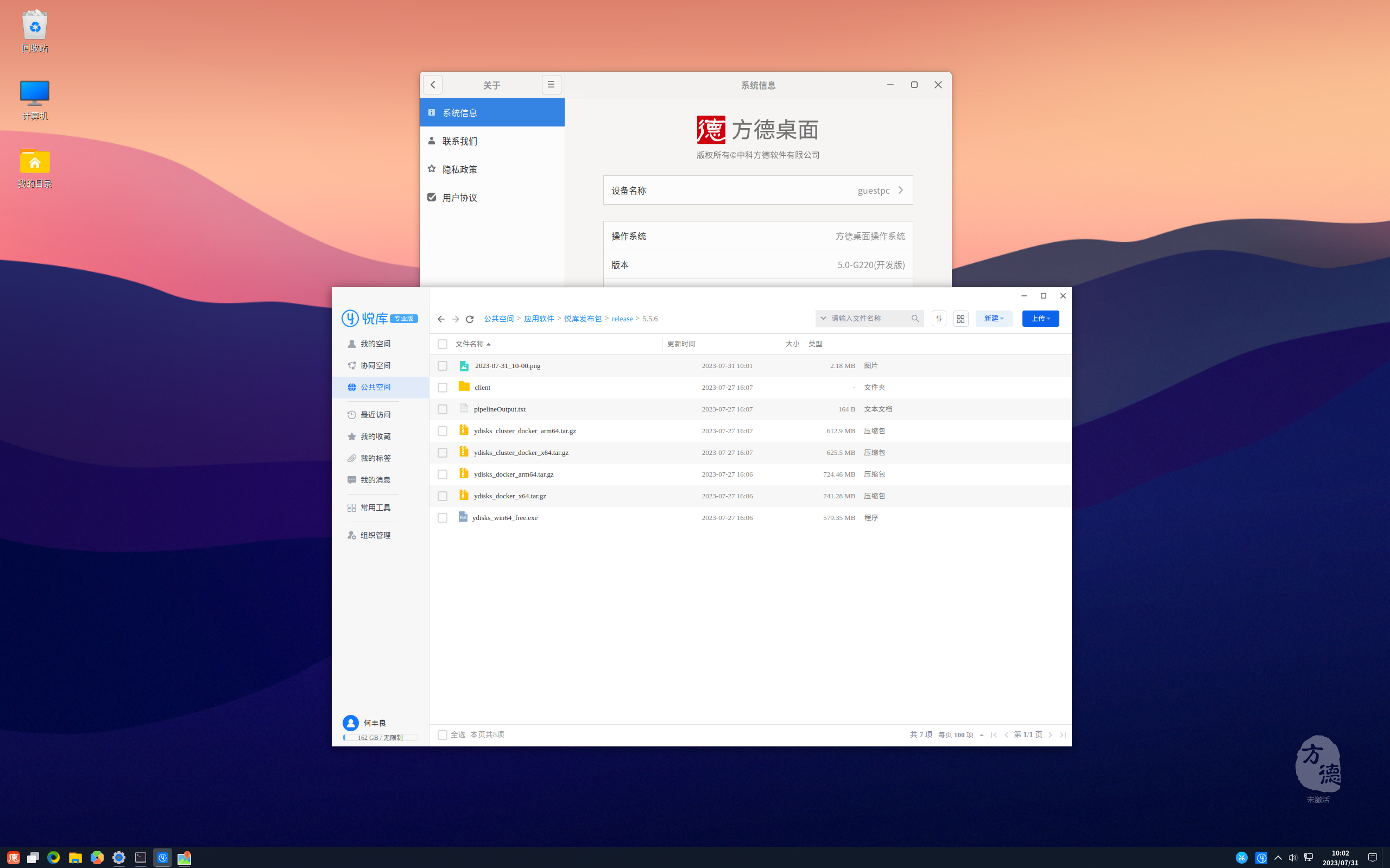Expand the 上传 upload dropdown

[x=1040, y=319]
